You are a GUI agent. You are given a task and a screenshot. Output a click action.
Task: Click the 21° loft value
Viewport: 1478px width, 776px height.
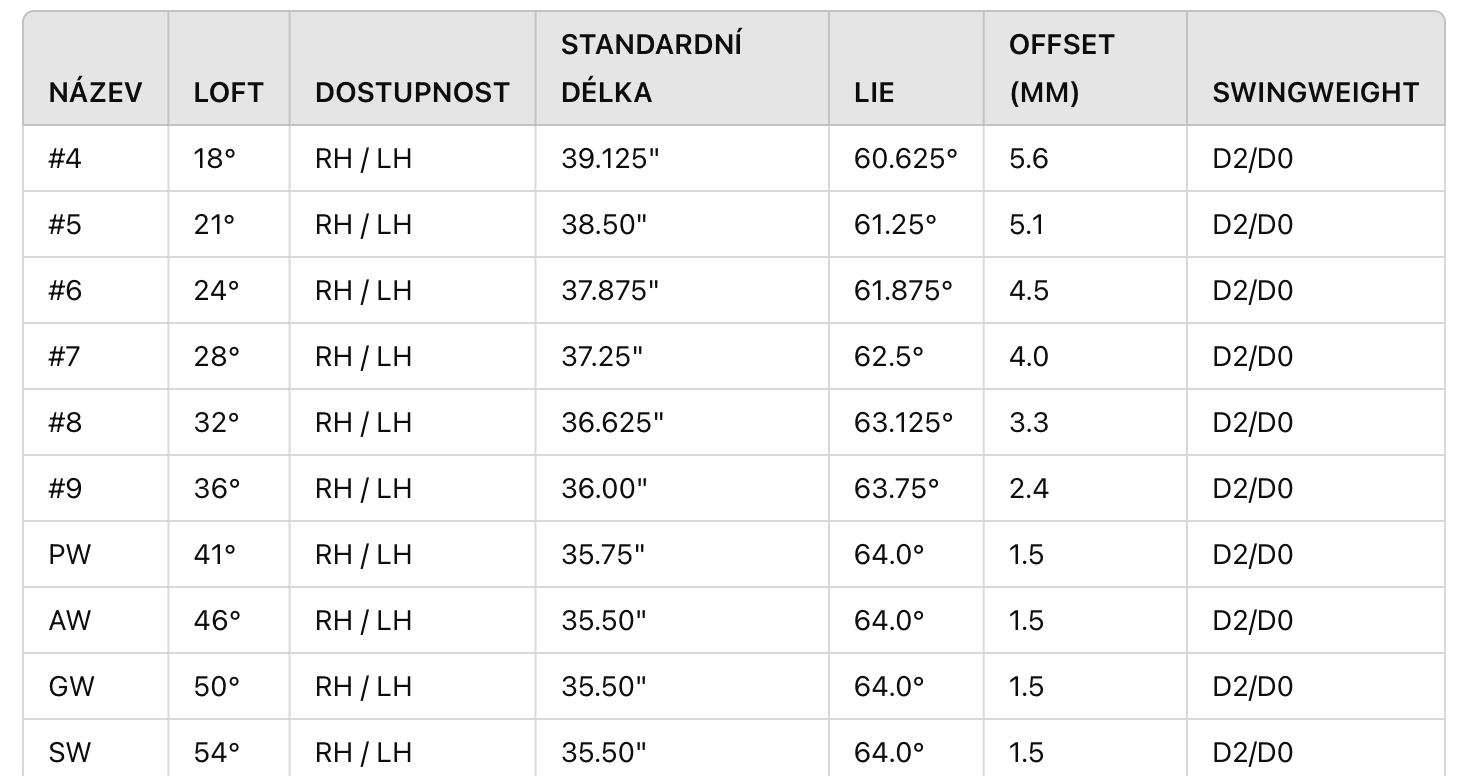215,224
